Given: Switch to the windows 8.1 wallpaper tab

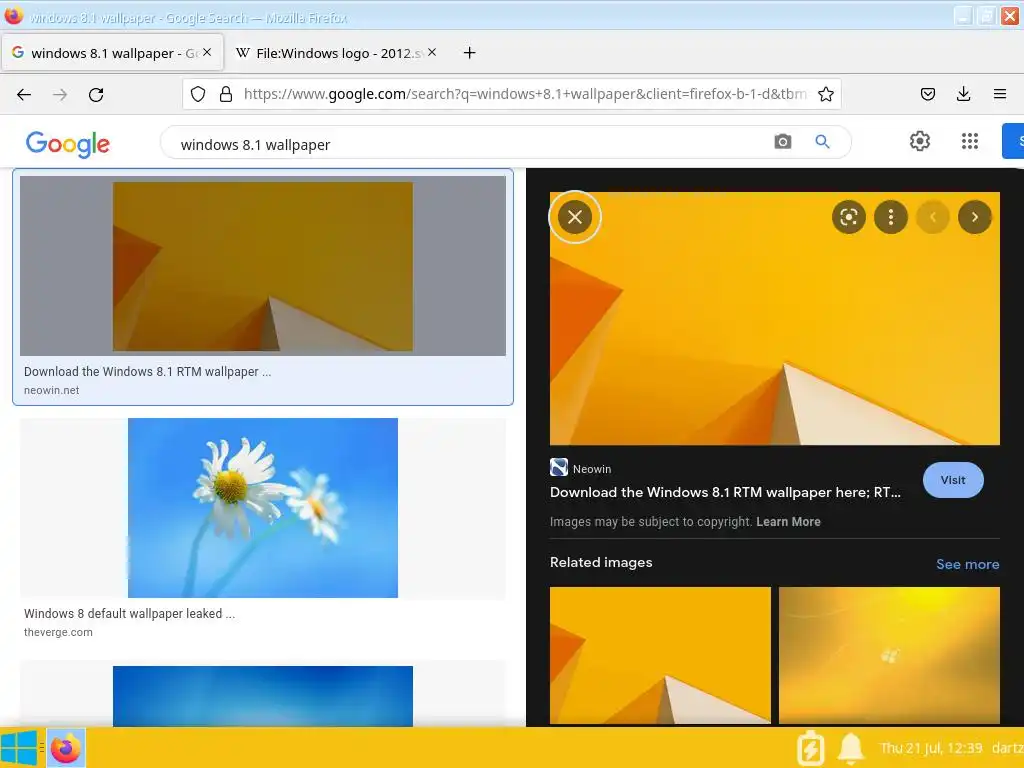Looking at the screenshot, I should coord(113,53).
